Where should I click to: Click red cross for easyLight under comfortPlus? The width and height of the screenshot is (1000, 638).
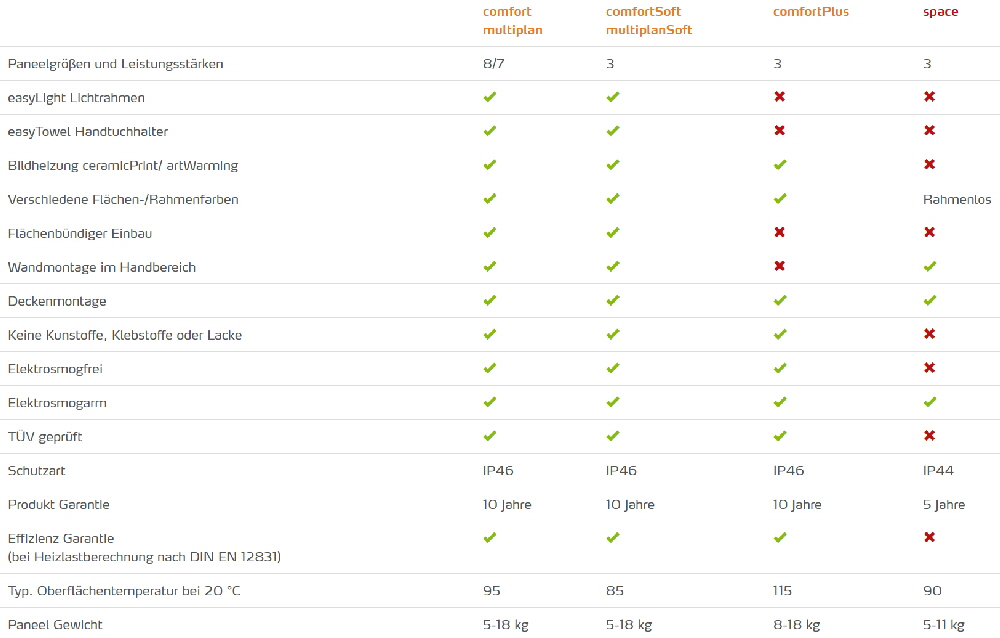[x=780, y=97]
